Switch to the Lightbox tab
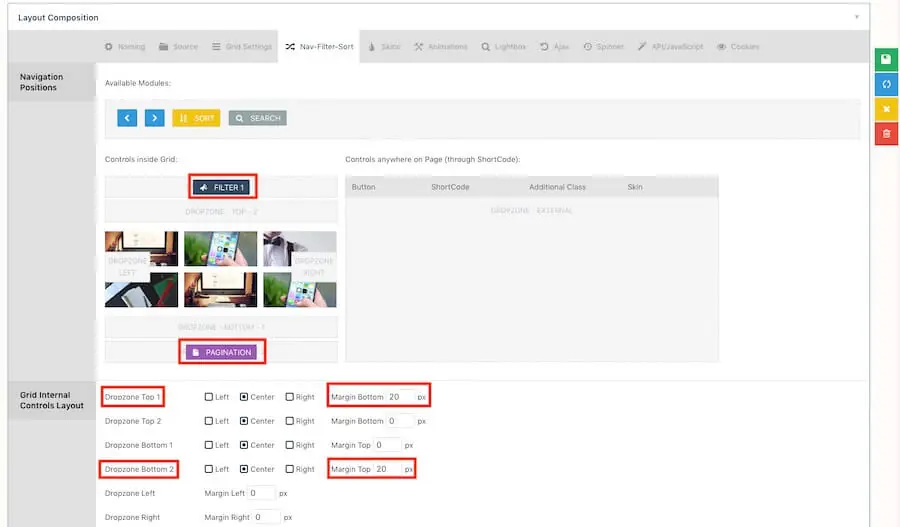 tap(503, 46)
